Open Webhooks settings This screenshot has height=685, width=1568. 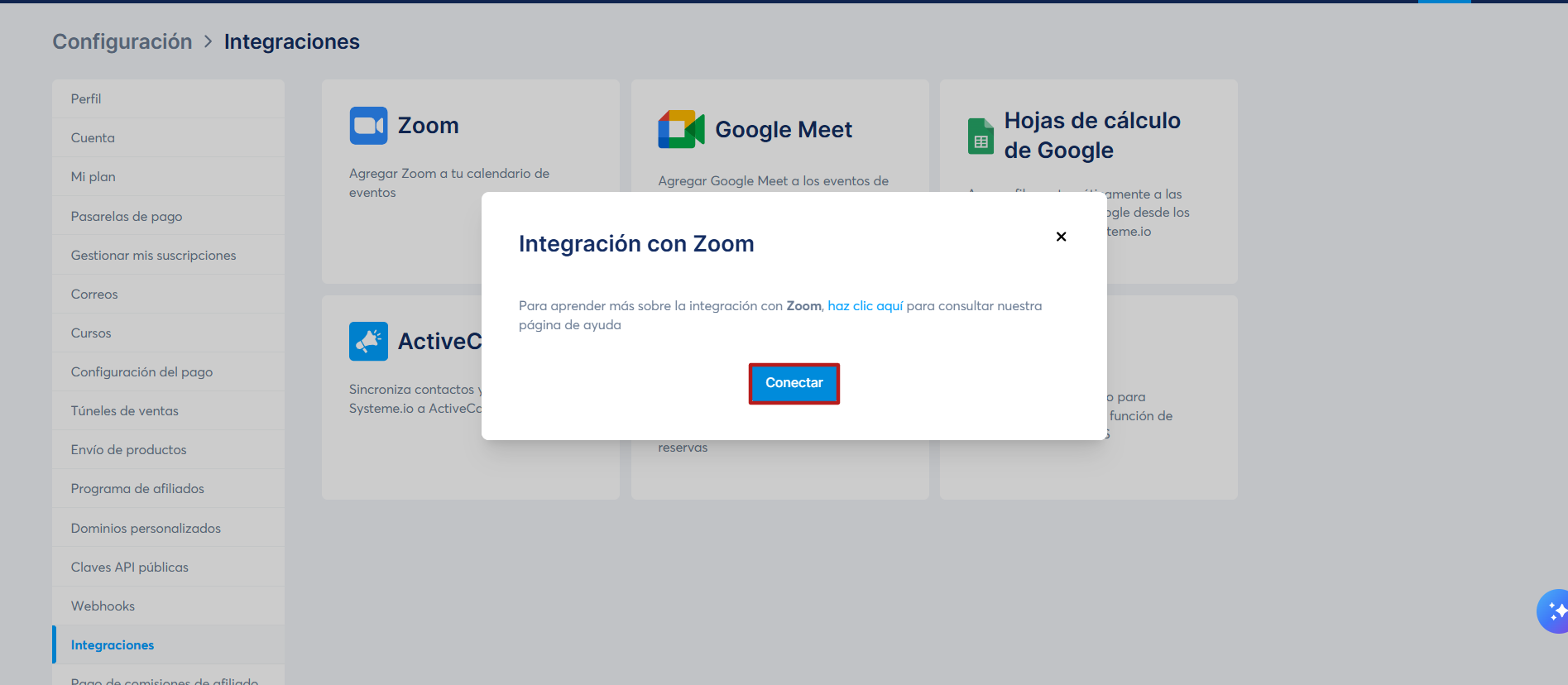(x=168, y=606)
